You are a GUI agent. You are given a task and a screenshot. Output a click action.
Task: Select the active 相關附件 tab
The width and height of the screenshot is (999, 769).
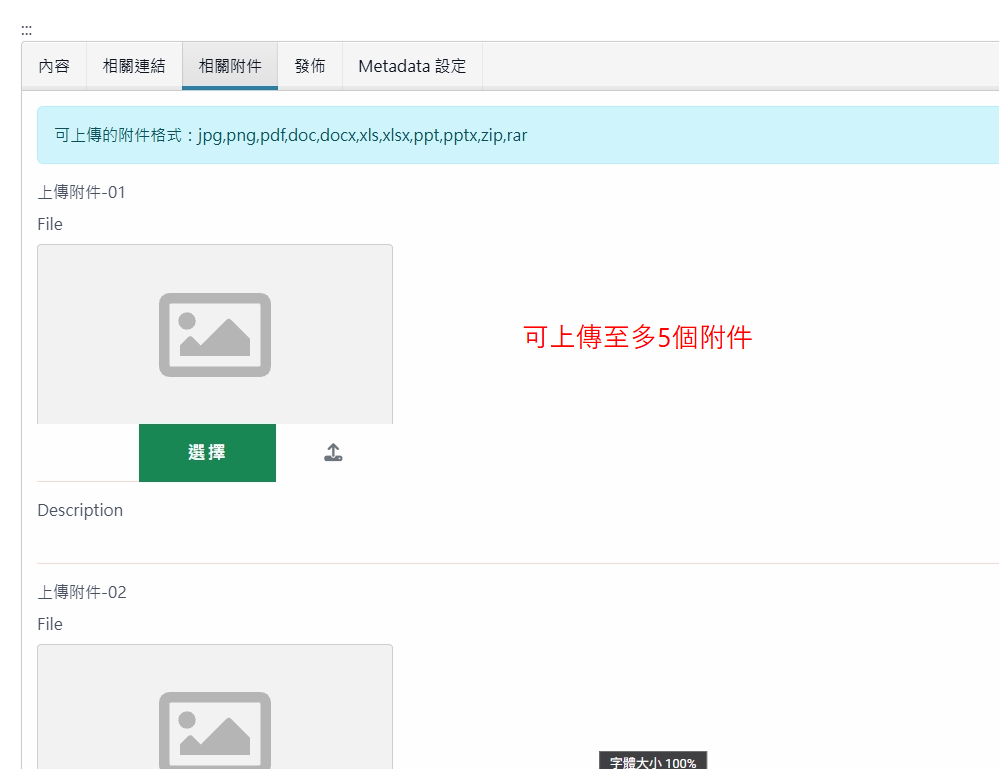[x=229, y=65]
